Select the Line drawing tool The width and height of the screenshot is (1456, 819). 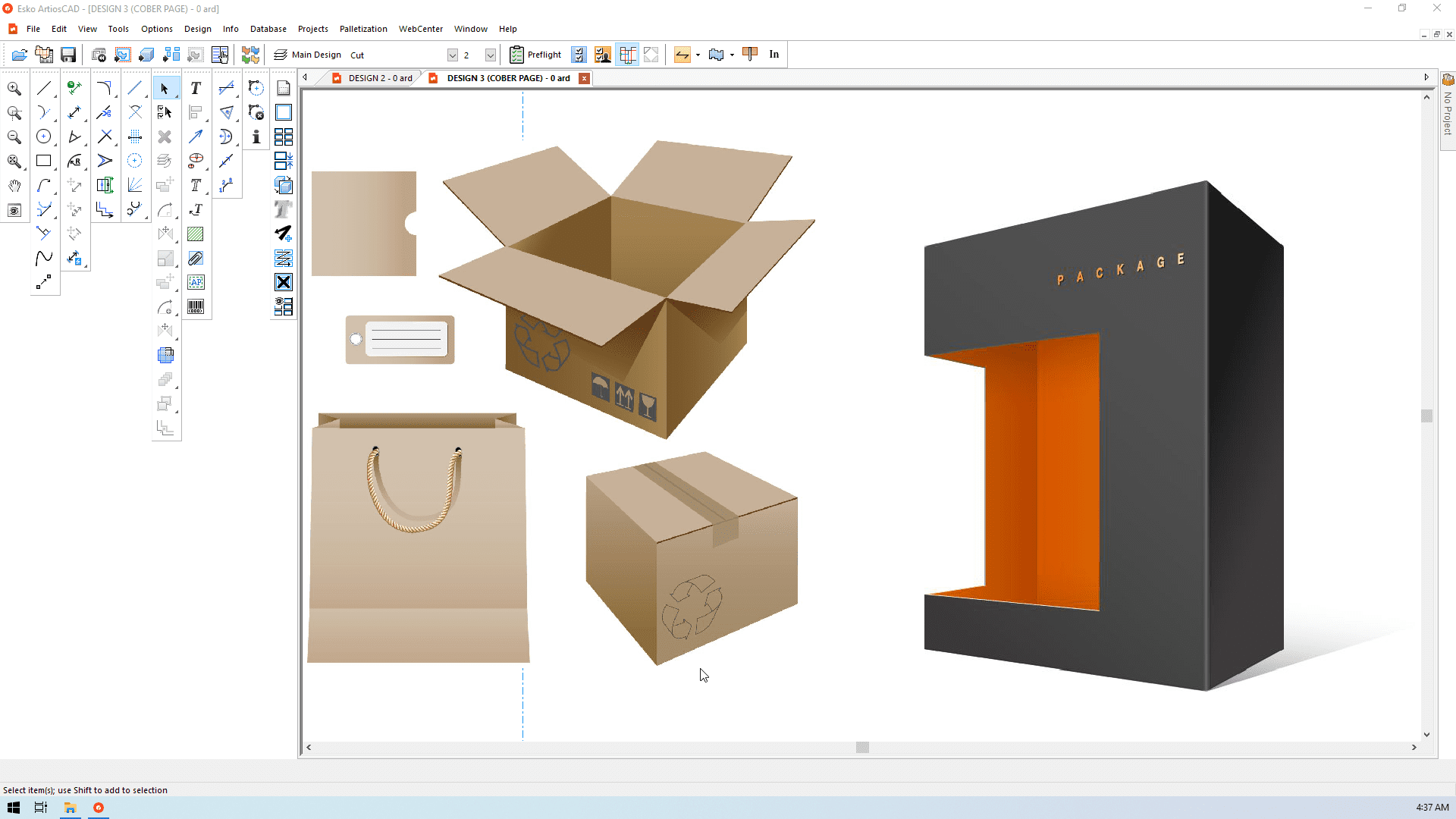[44, 89]
